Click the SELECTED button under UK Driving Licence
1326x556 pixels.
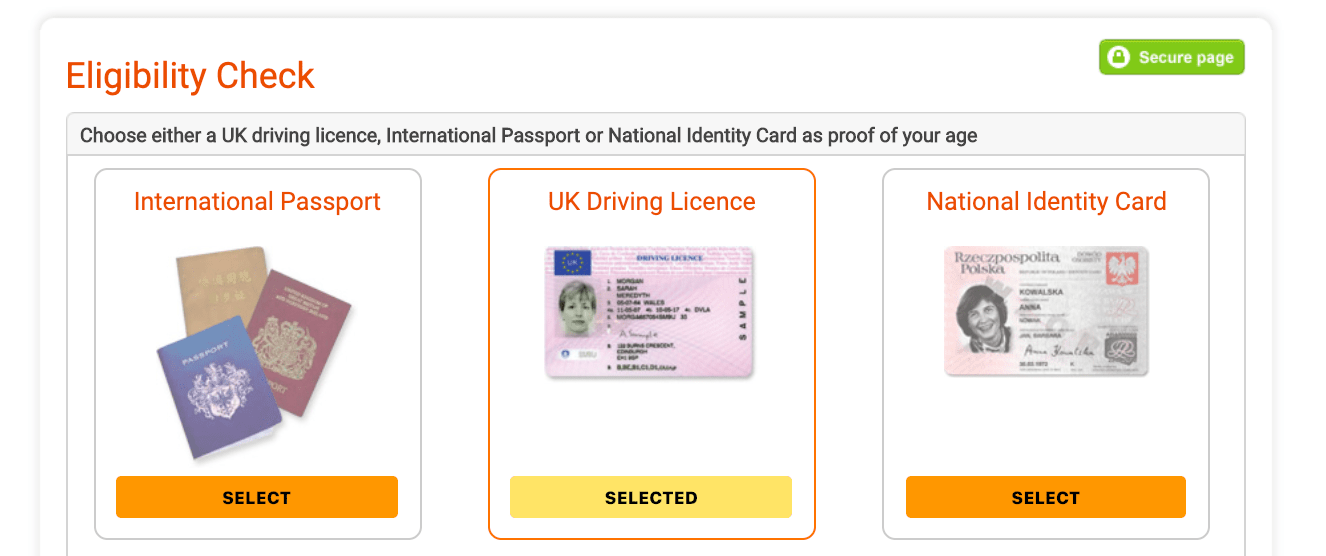(651, 497)
